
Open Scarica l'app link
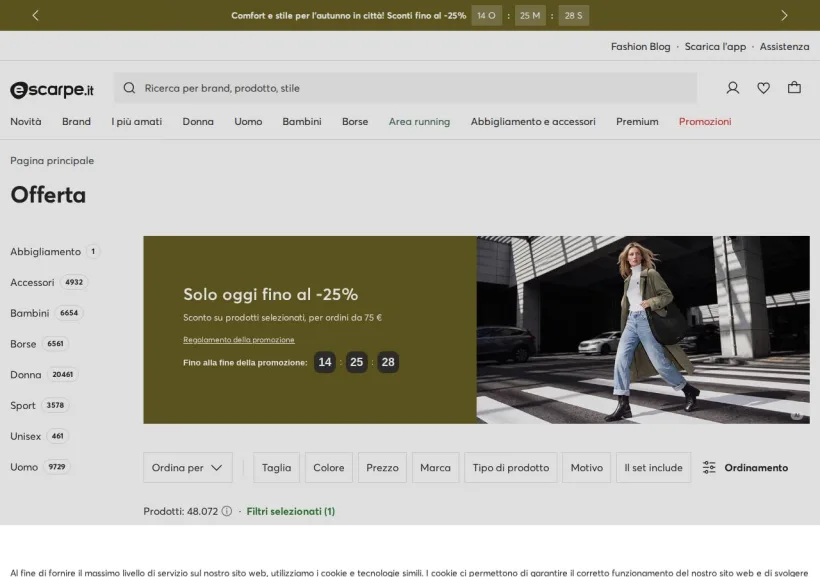pyautogui.click(x=715, y=47)
